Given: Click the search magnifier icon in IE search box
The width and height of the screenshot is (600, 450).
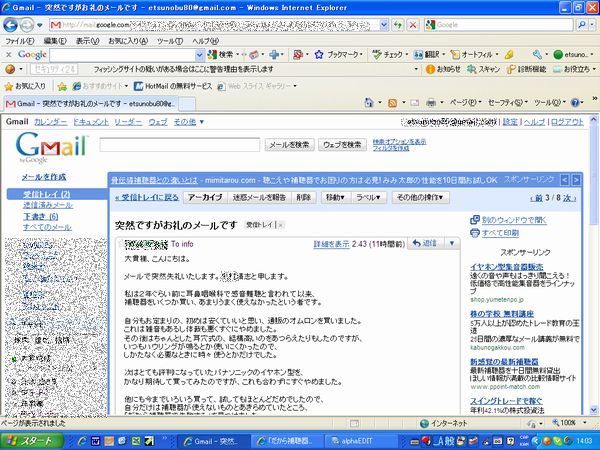Looking at the screenshot, I should pos(582,25).
